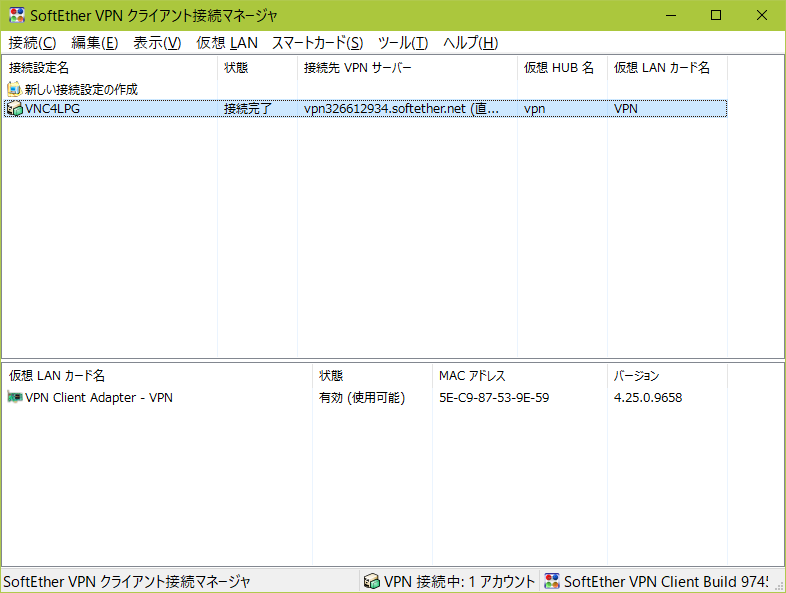Sort by 状態 column in adapter list
This screenshot has height=593, width=786.
pos(372,375)
